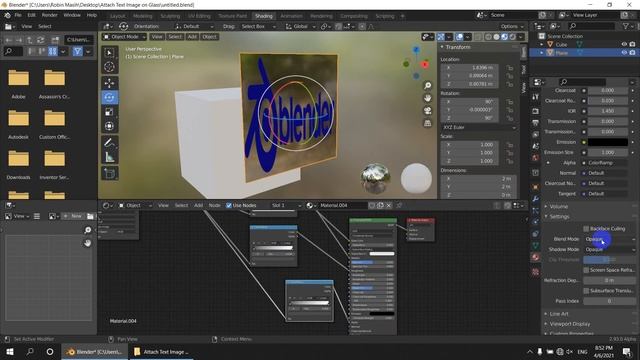Click the New image button

pos(73,216)
